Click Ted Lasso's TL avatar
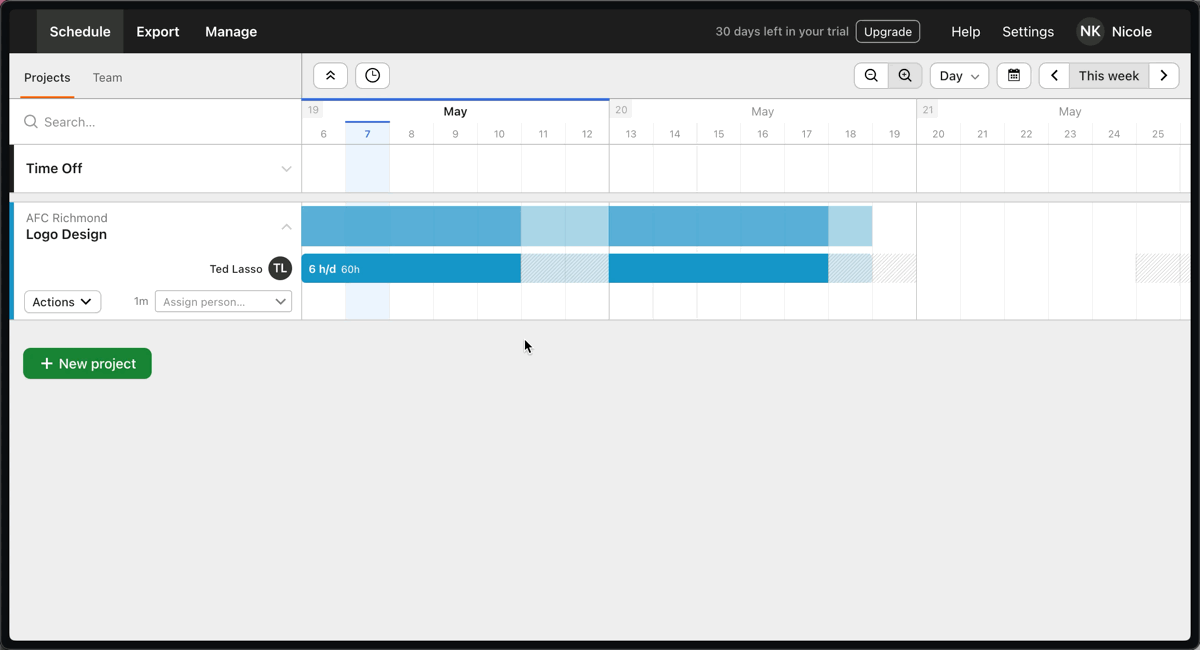This screenshot has width=1200, height=650. pyautogui.click(x=280, y=269)
